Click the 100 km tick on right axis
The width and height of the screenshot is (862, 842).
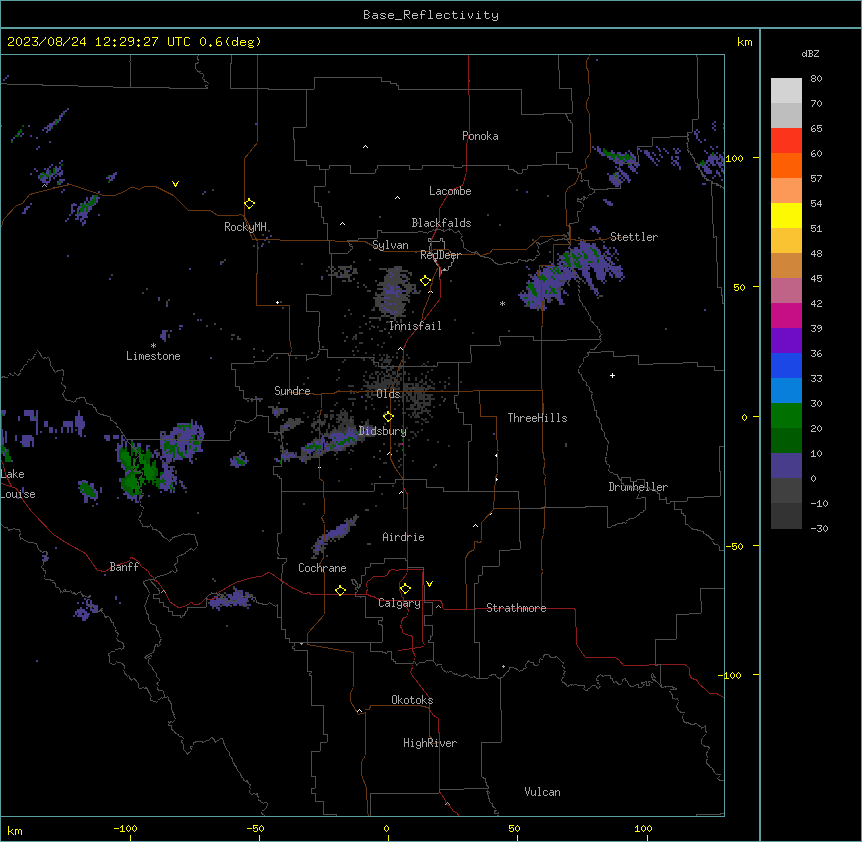(756, 158)
